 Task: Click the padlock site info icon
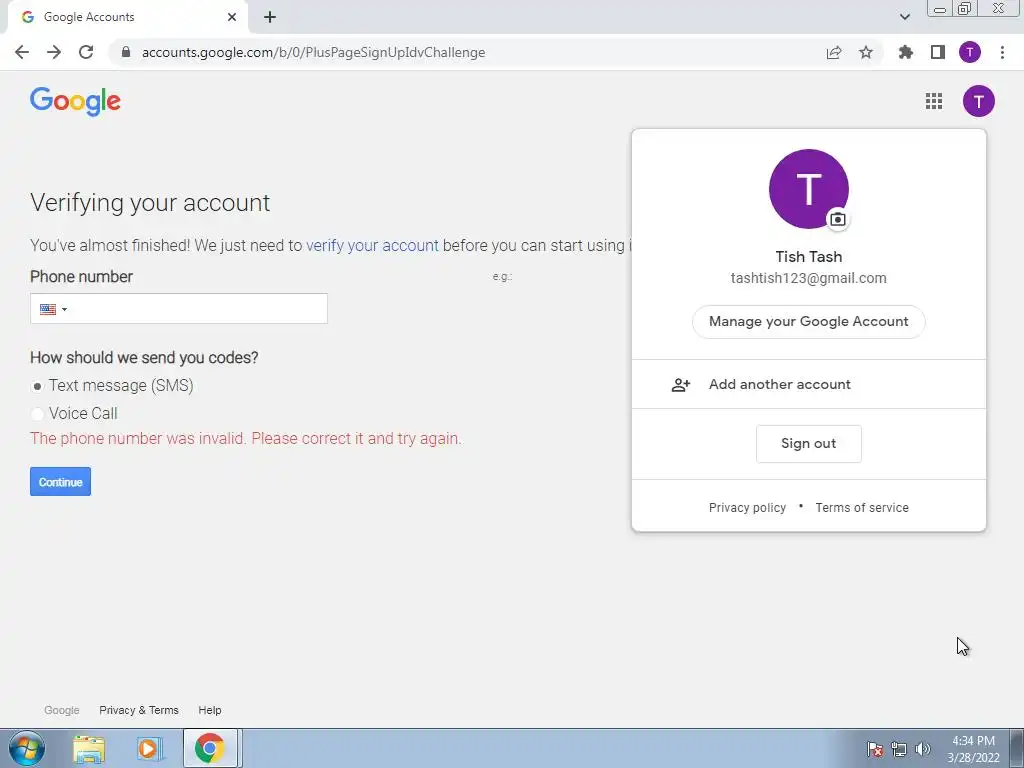pyautogui.click(x=126, y=52)
